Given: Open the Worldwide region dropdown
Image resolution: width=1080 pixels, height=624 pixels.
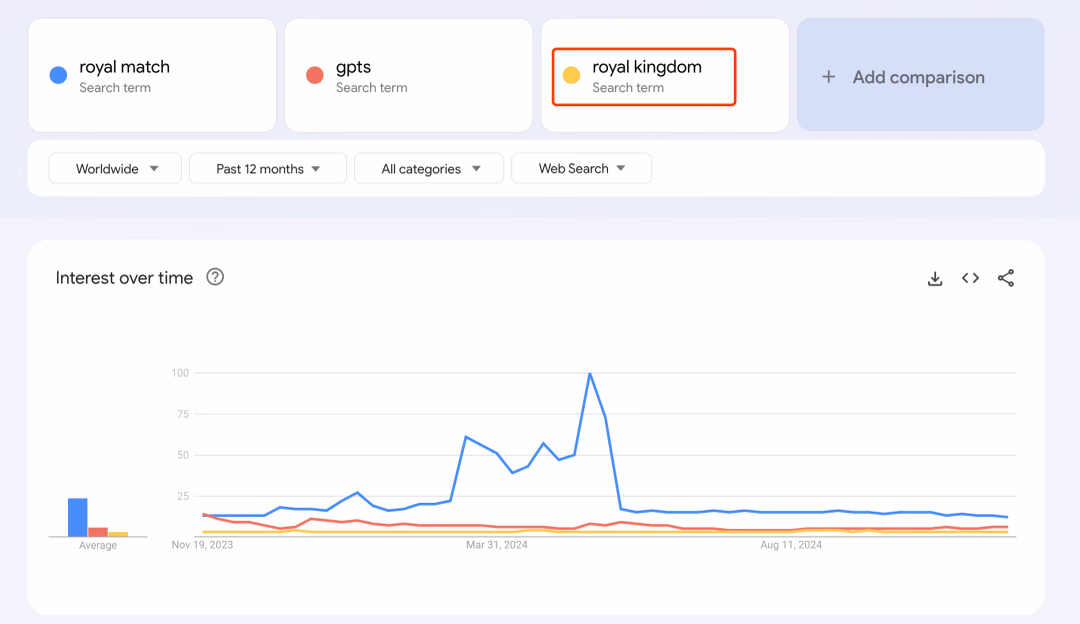Looking at the screenshot, I should pos(115,168).
